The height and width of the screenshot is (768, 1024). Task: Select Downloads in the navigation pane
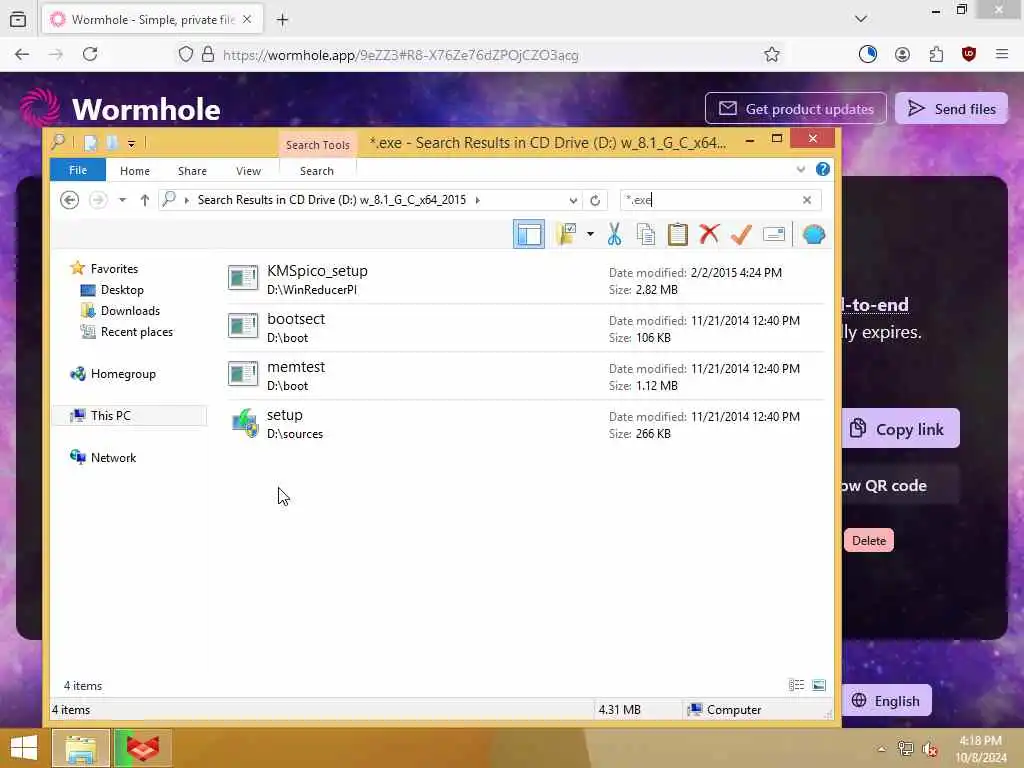point(130,311)
